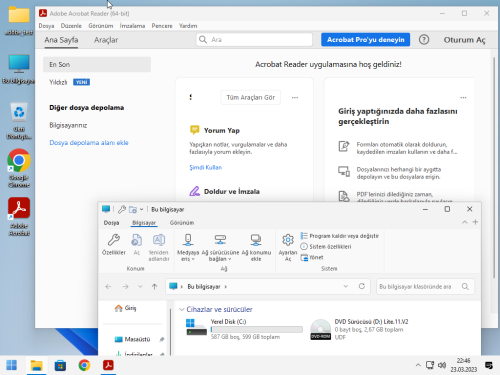500x375 pixels.
Task: Switch to the Araçlar tab in Acrobat
Action: 106,40
